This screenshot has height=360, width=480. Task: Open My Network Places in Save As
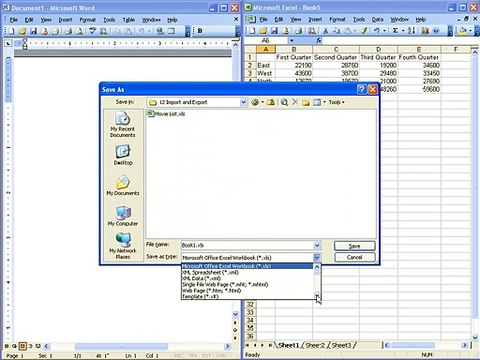click(123, 246)
